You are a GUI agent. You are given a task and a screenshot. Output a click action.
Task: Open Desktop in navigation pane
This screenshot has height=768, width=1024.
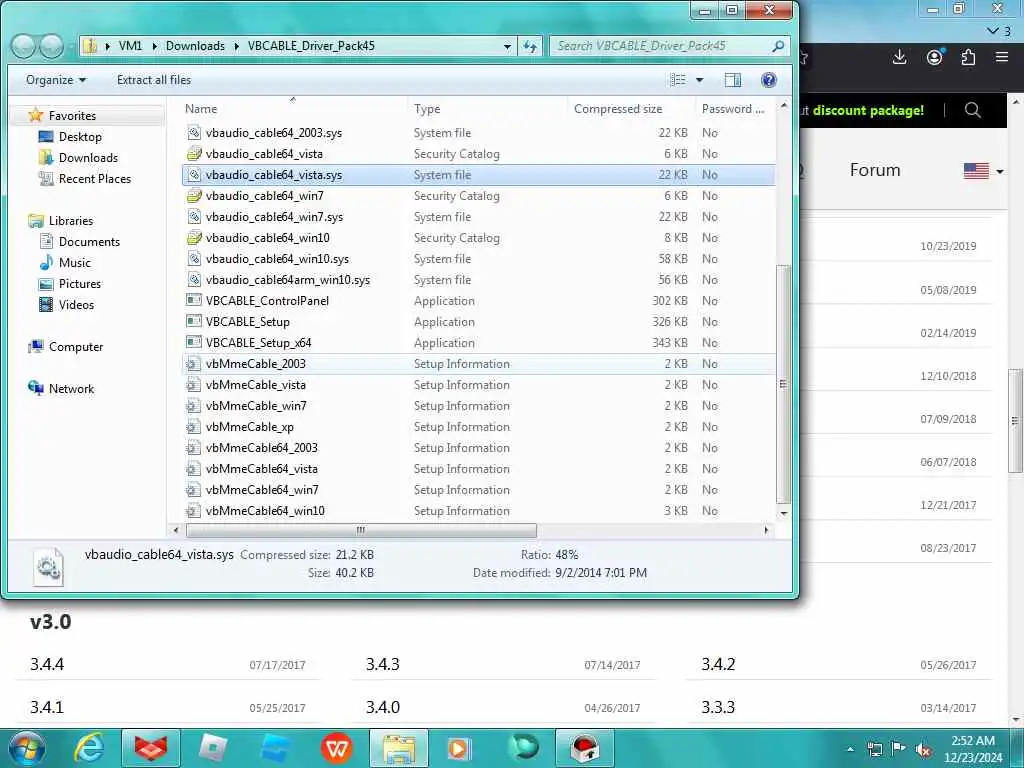[x=80, y=136]
